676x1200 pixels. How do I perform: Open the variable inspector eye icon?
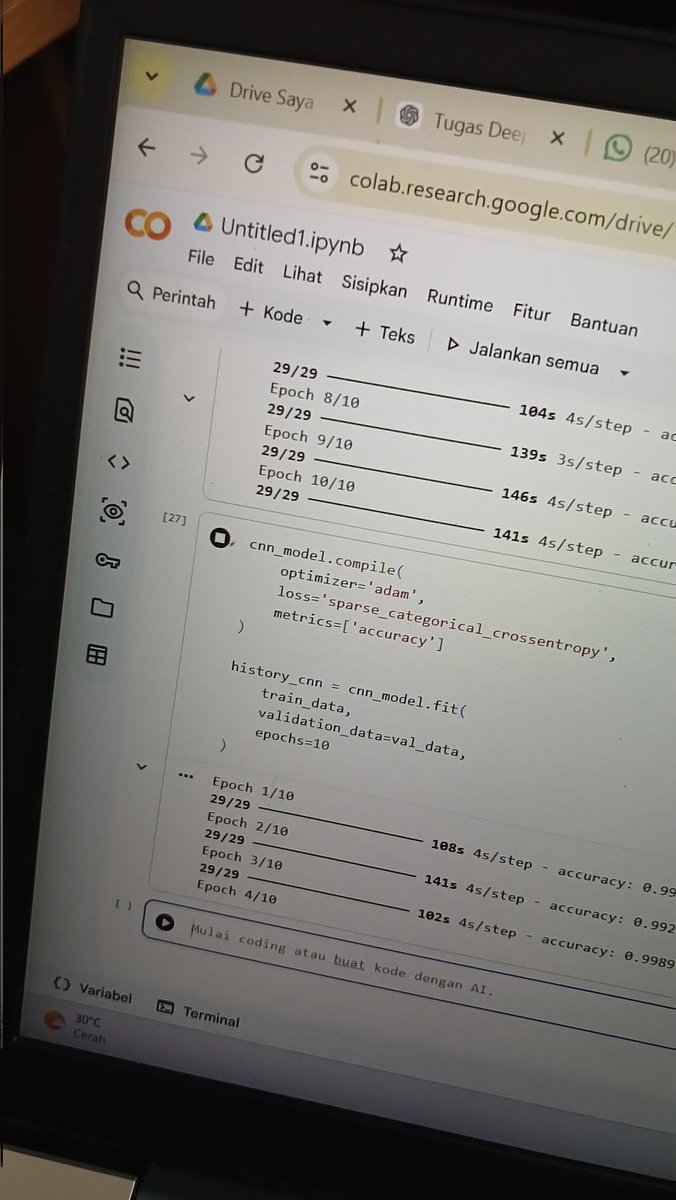(x=113, y=512)
